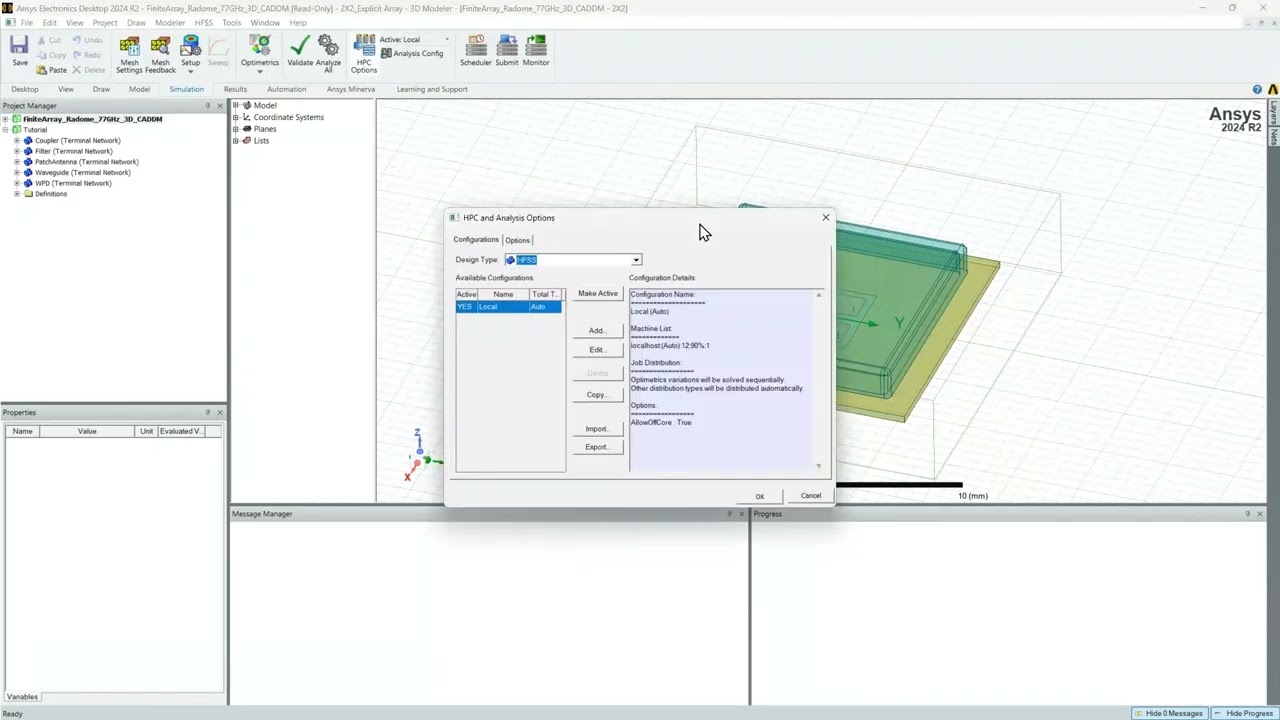1280x720 pixels.
Task: Open the Design Type dropdown
Action: [x=636, y=260]
